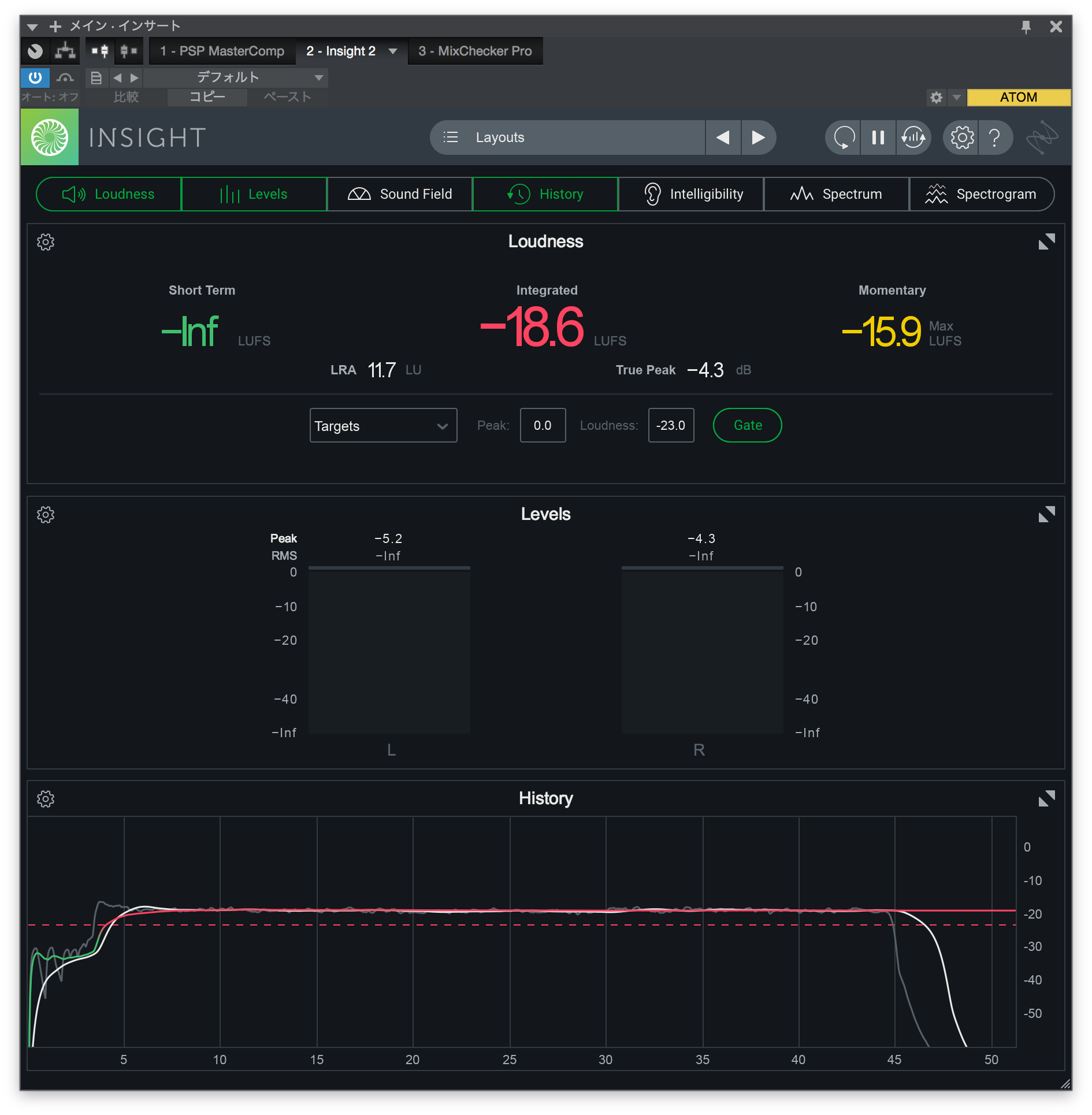Go to previous layout arrow
The height and width of the screenshot is (1115, 1092).
[x=723, y=137]
